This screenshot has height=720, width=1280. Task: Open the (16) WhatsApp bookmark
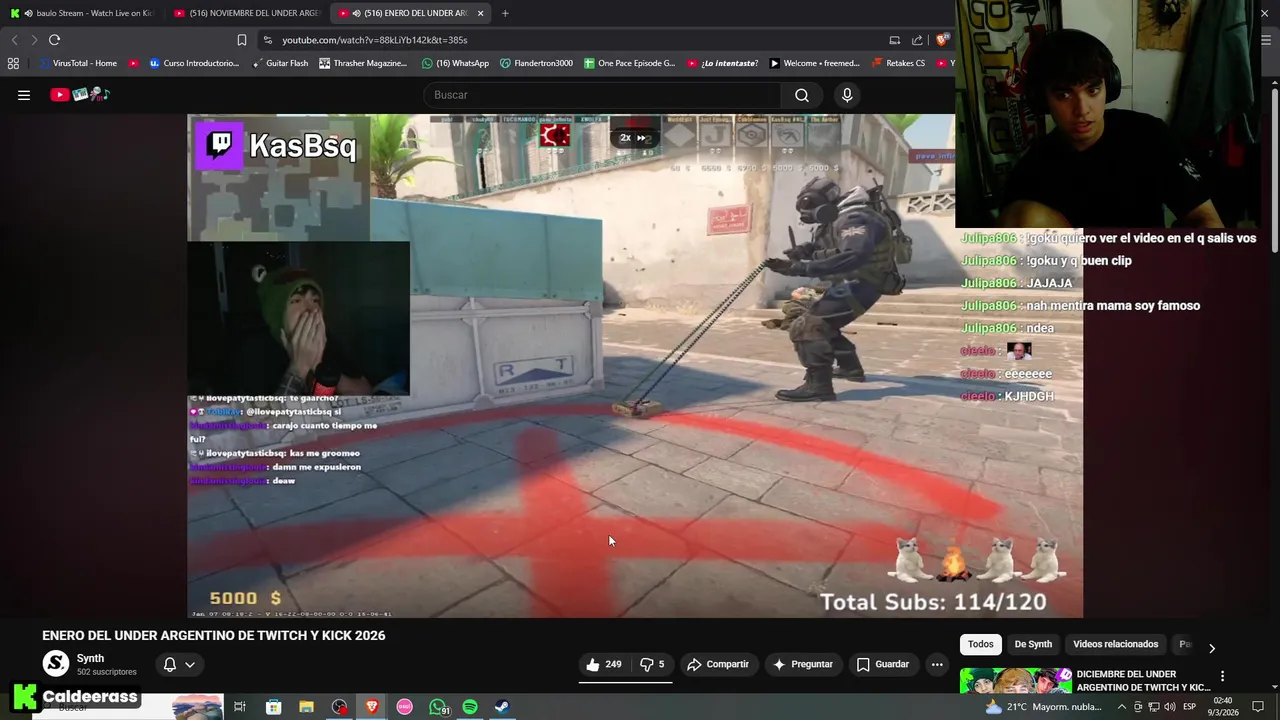pos(455,63)
